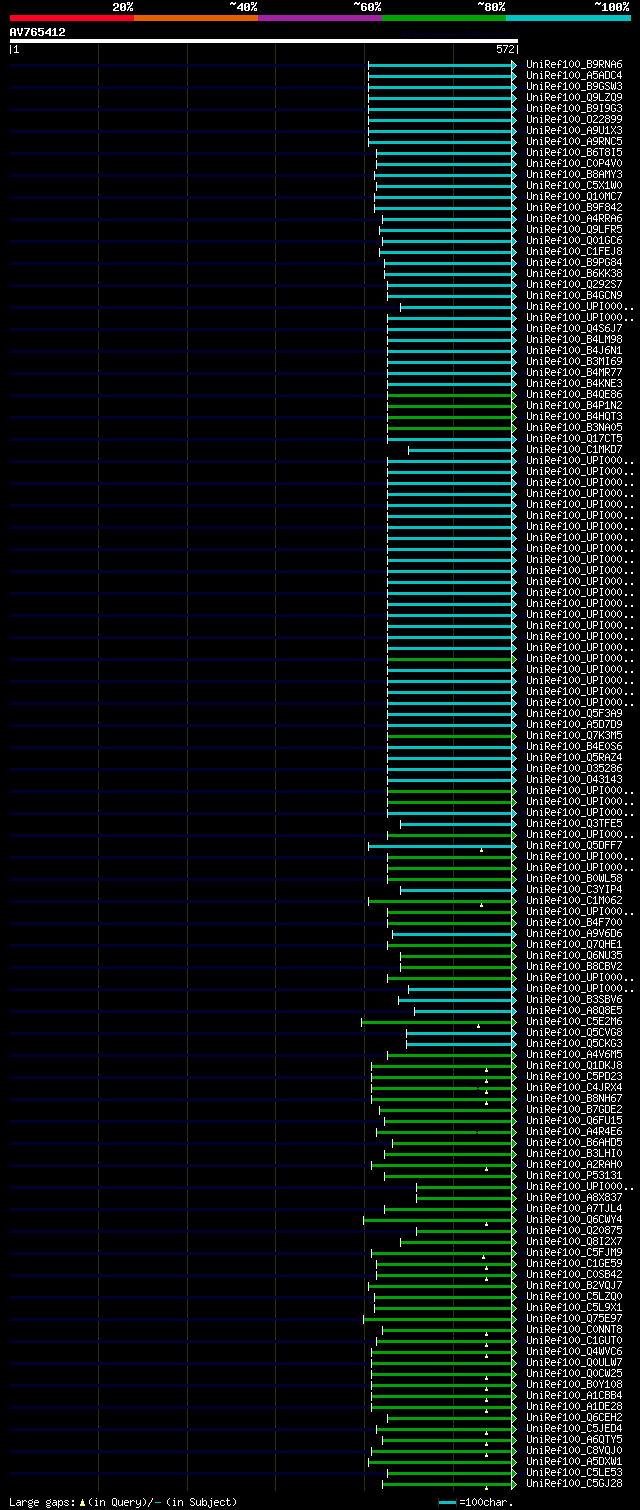Select the UniRef100_C0P4V0 label

(x=574, y=164)
